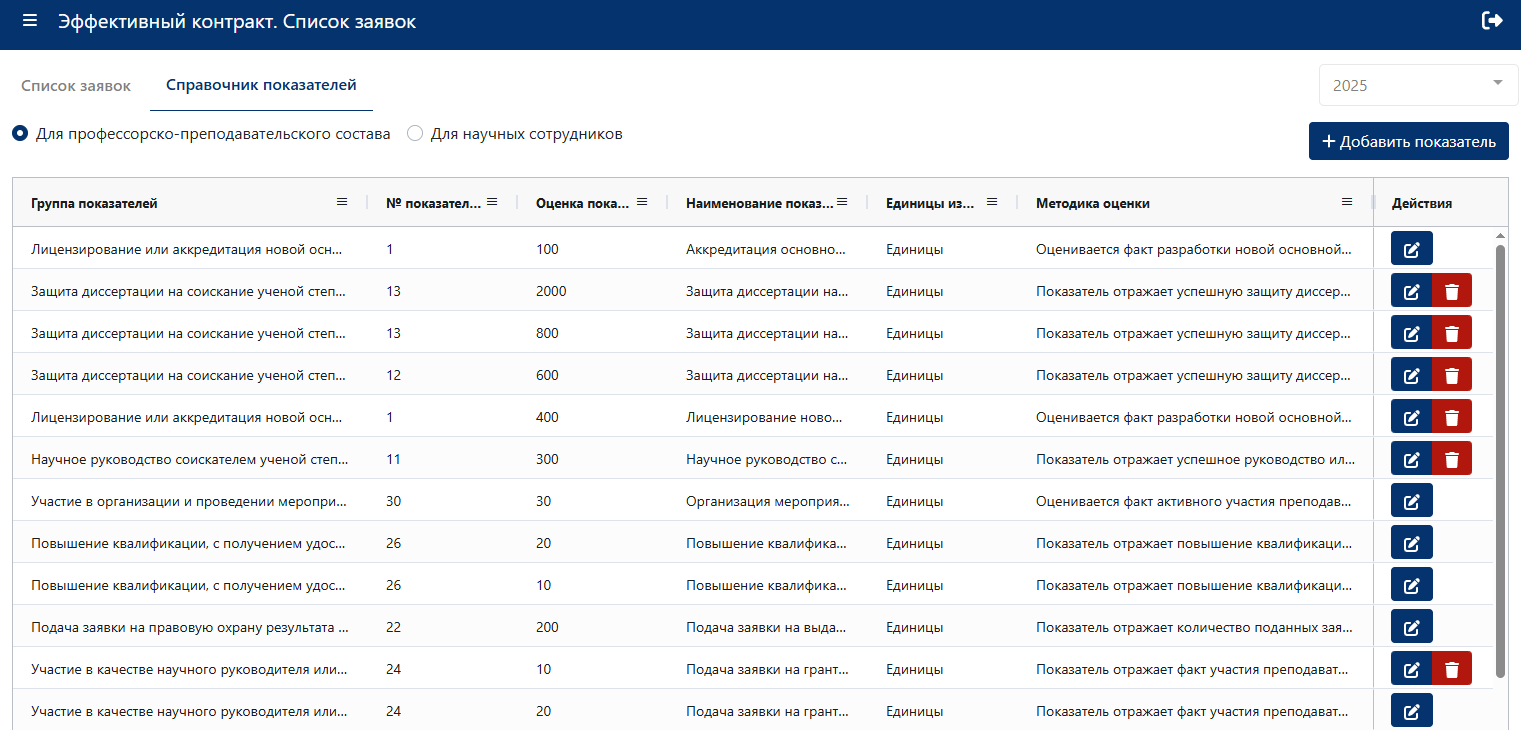Edit the row with indicator number 30

tap(1411, 502)
